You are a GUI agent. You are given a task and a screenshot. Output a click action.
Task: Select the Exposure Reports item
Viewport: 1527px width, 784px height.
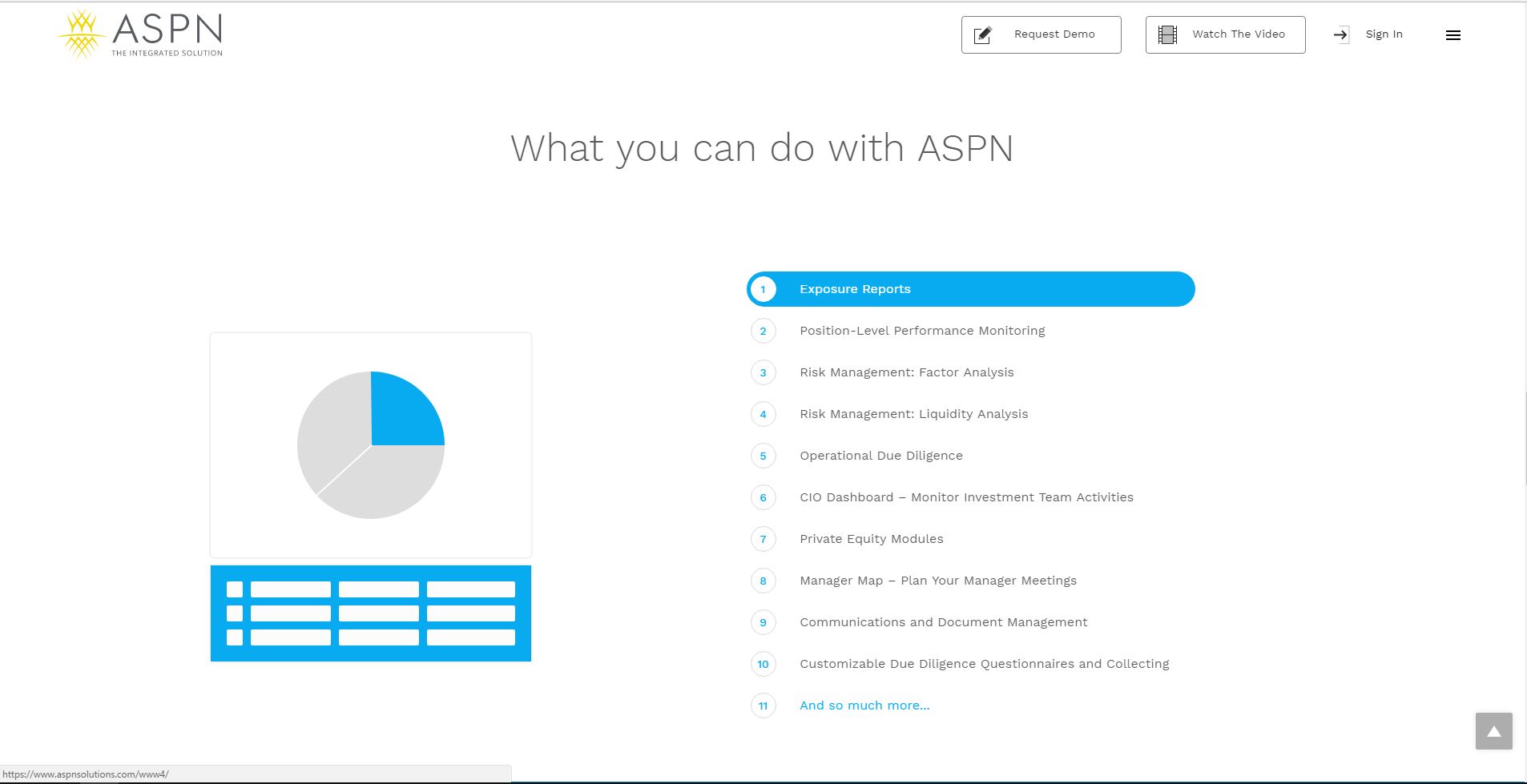pyautogui.click(x=970, y=289)
